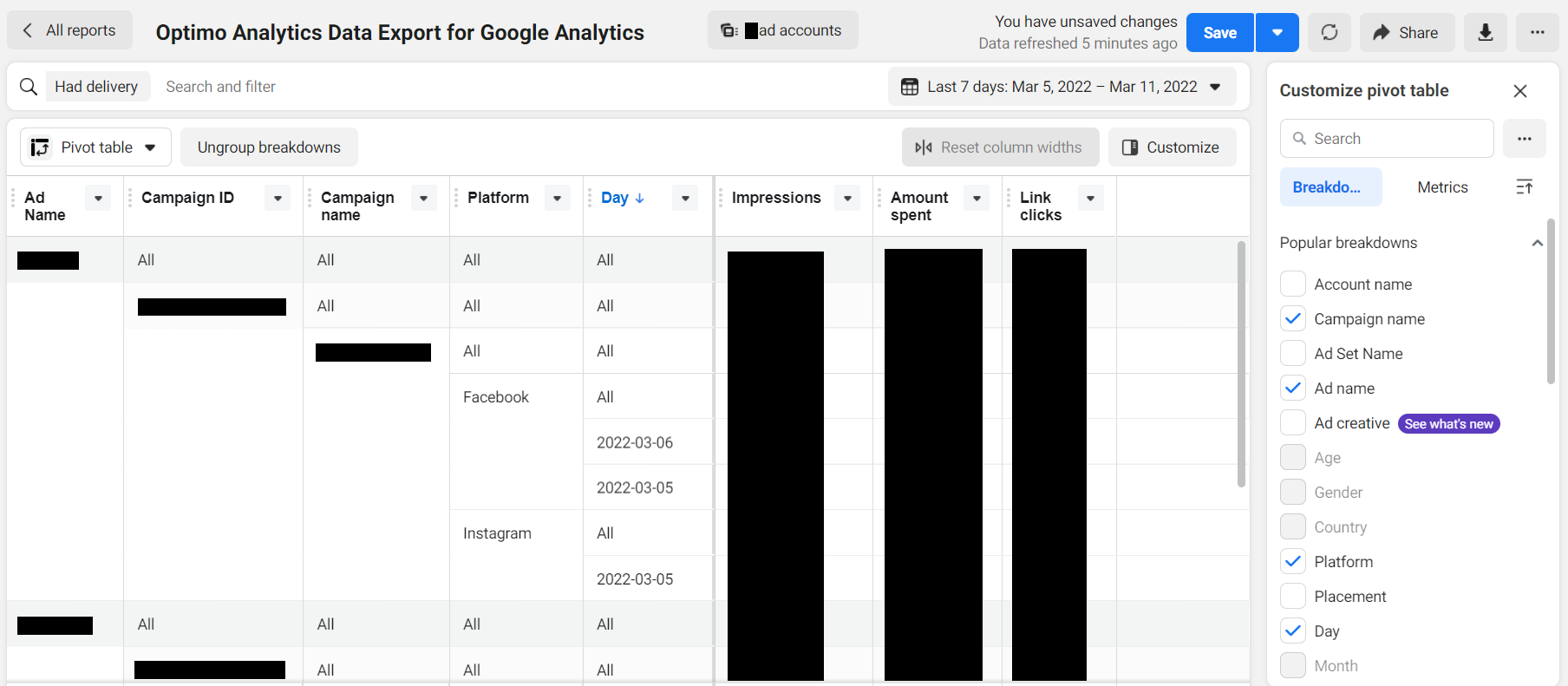Switch to the Breakdowns tab
This screenshot has width=1568, height=686.
point(1330,187)
